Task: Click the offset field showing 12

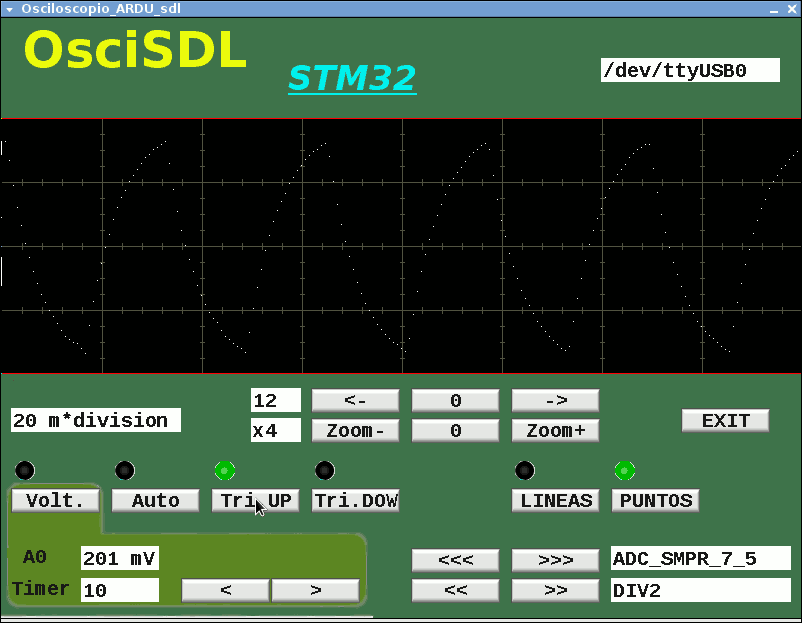Action: coord(276,400)
